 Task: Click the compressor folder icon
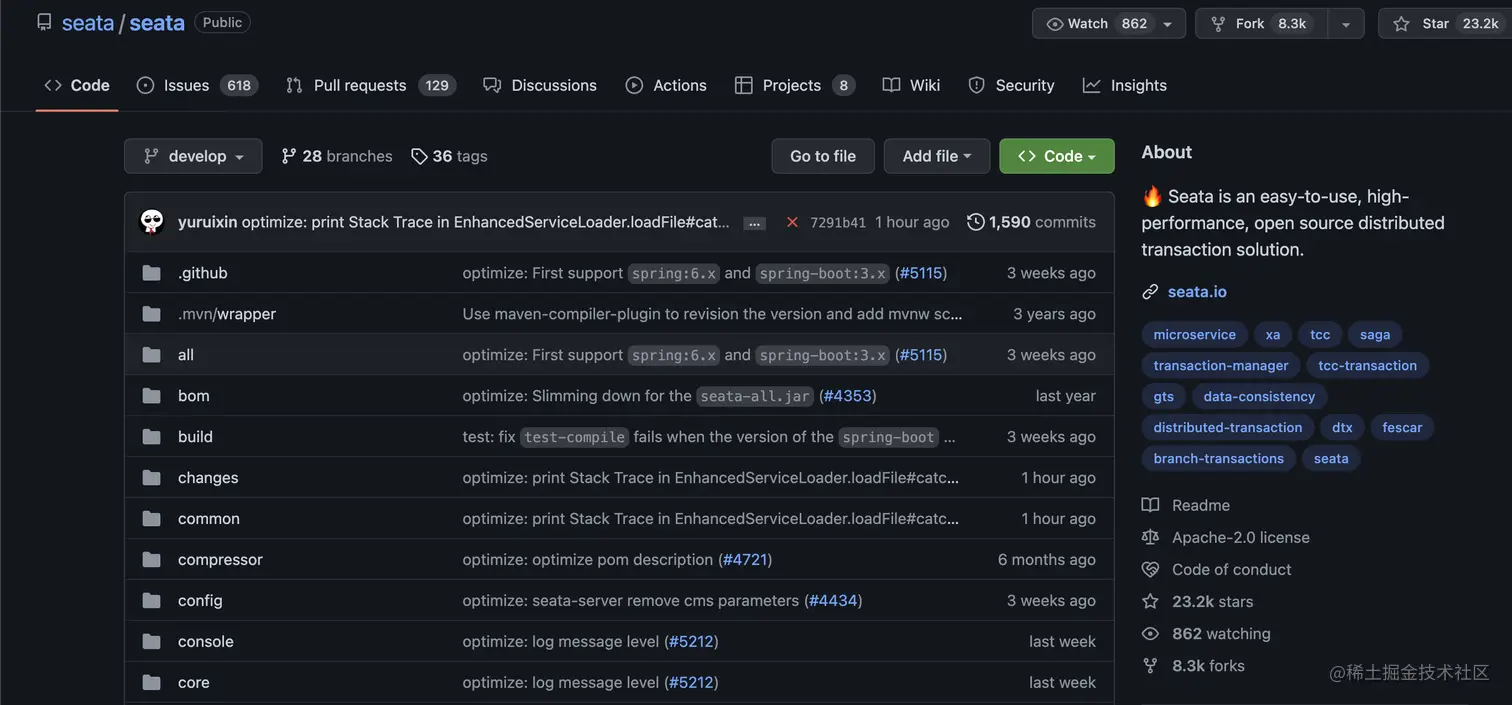151,560
